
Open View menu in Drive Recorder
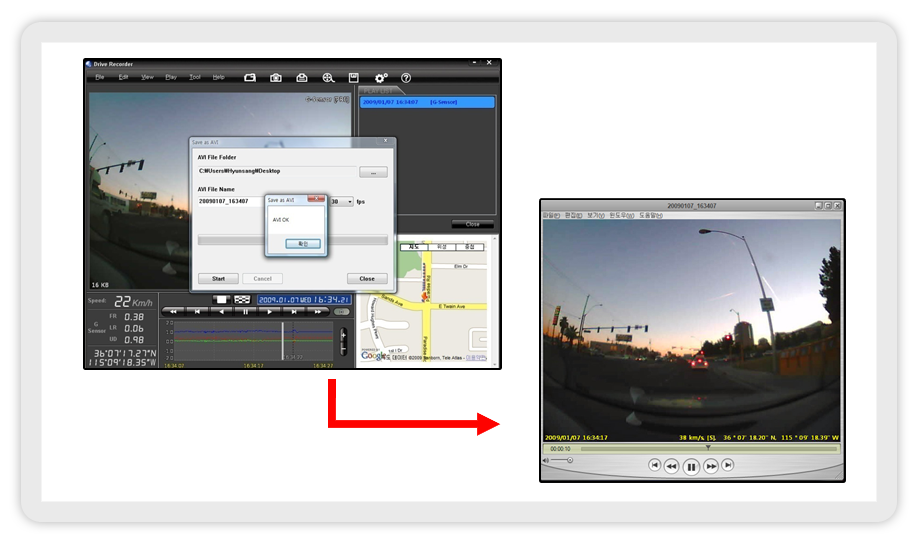click(x=147, y=77)
